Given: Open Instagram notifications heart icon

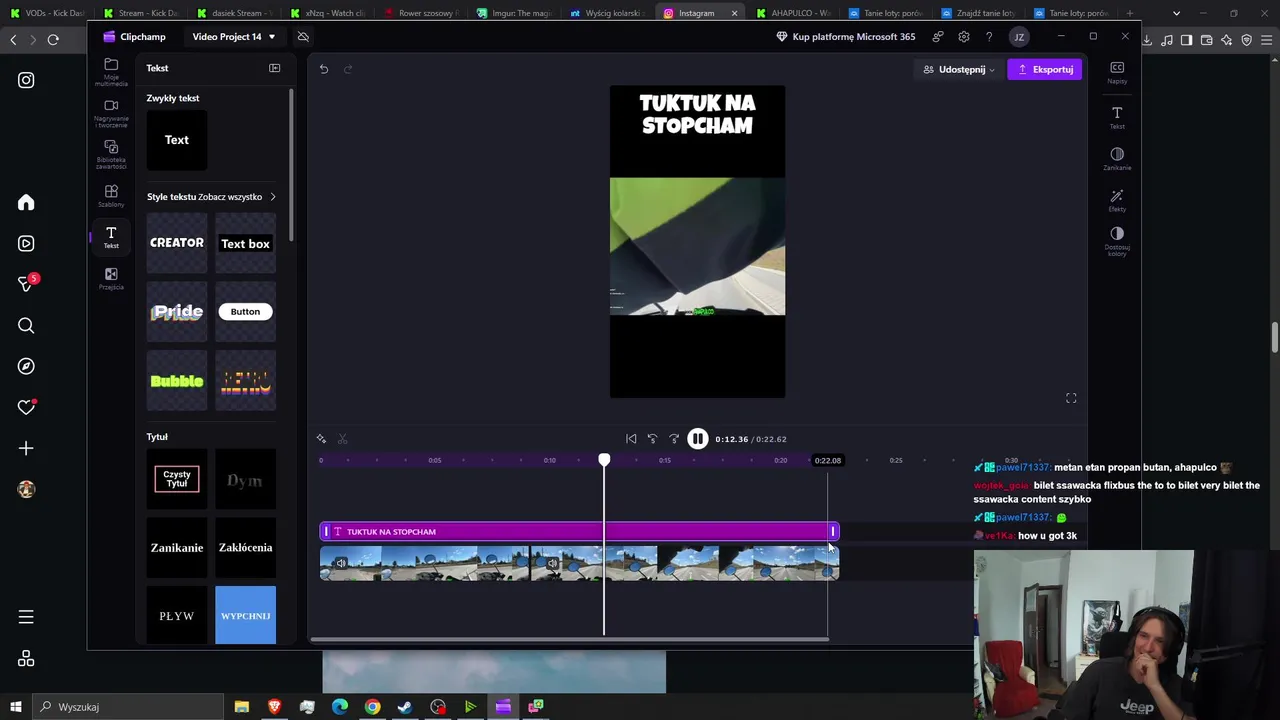Looking at the screenshot, I should (x=26, y=407).
